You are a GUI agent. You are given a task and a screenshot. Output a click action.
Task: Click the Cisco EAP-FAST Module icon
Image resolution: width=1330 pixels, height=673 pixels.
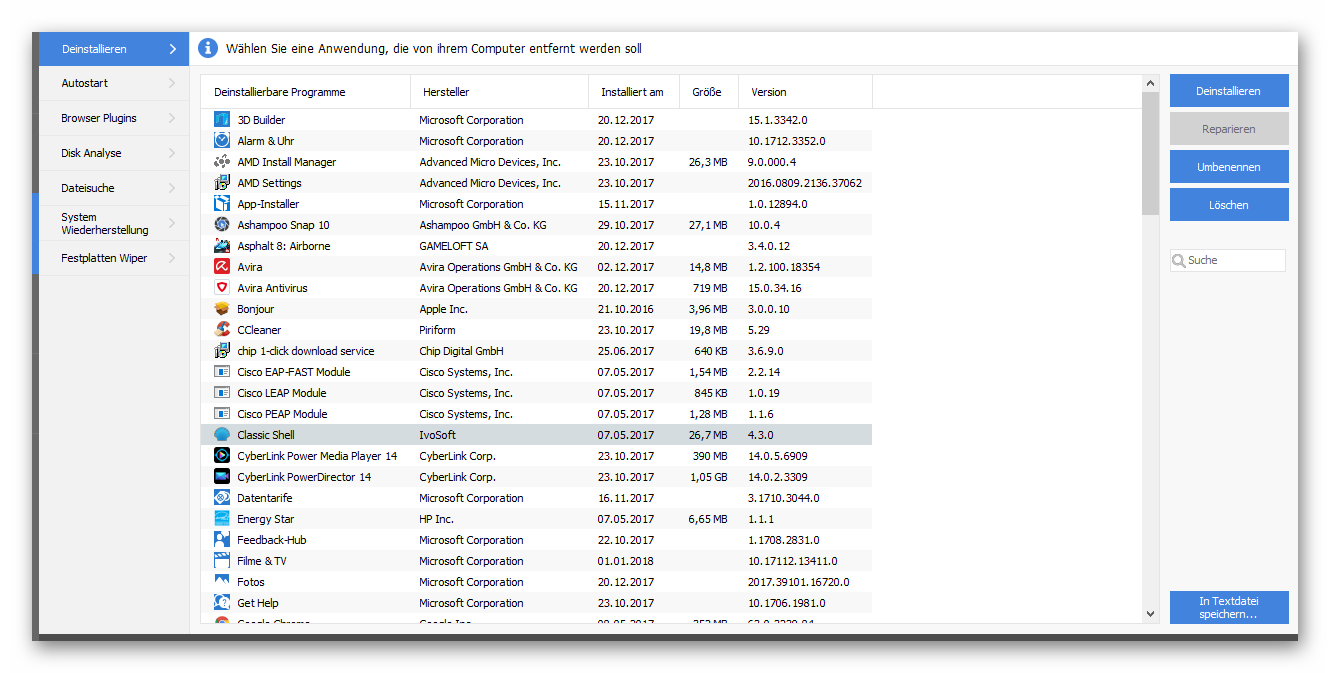click(222, 372)
